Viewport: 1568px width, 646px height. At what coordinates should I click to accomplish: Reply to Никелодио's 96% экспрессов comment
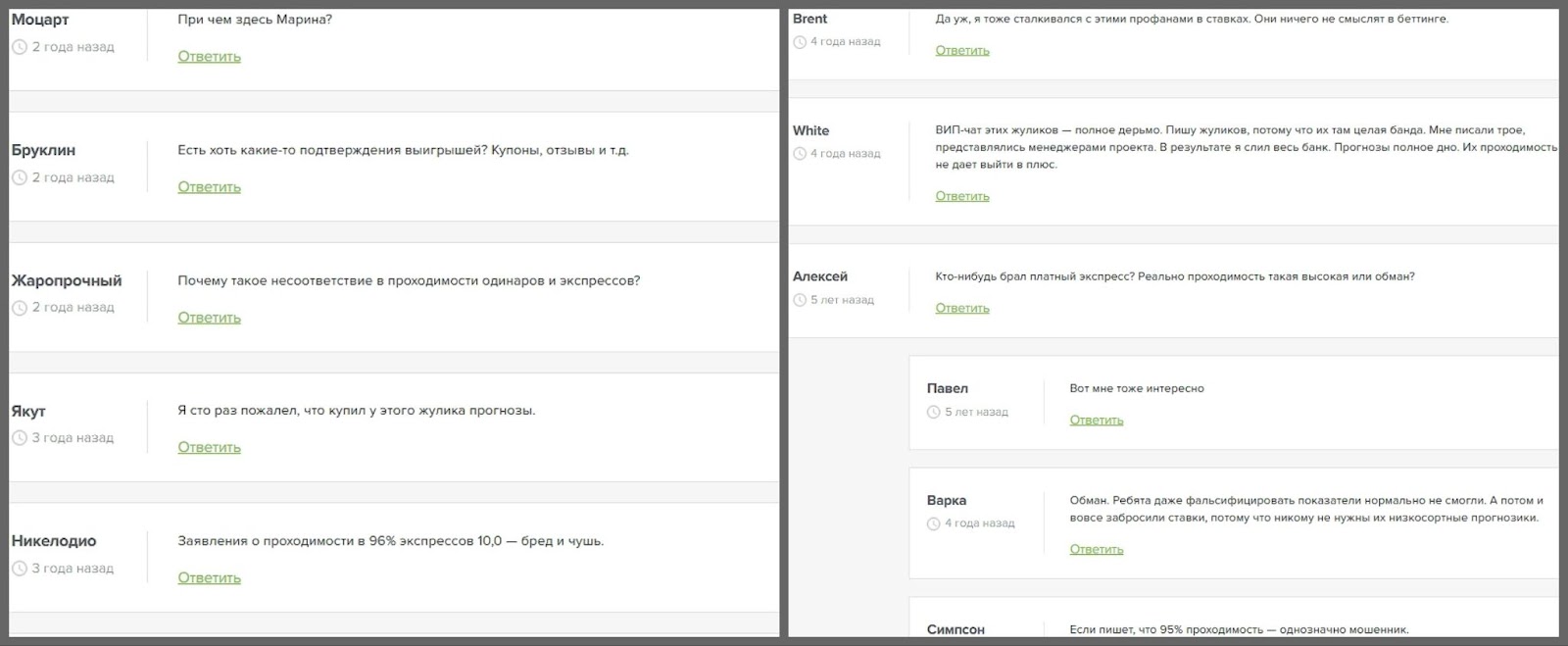click(x=209, y=578)
